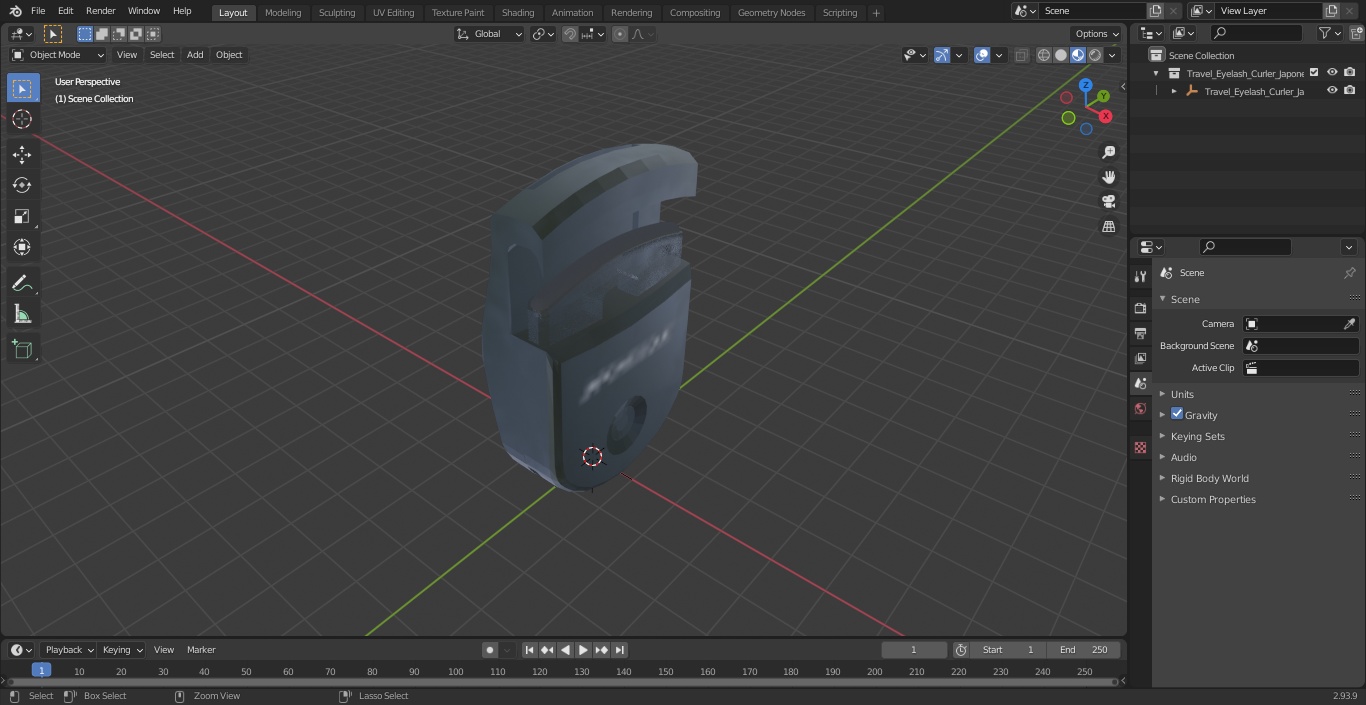Switch to the UV Editing workspace tab

[x=393, y=12]
